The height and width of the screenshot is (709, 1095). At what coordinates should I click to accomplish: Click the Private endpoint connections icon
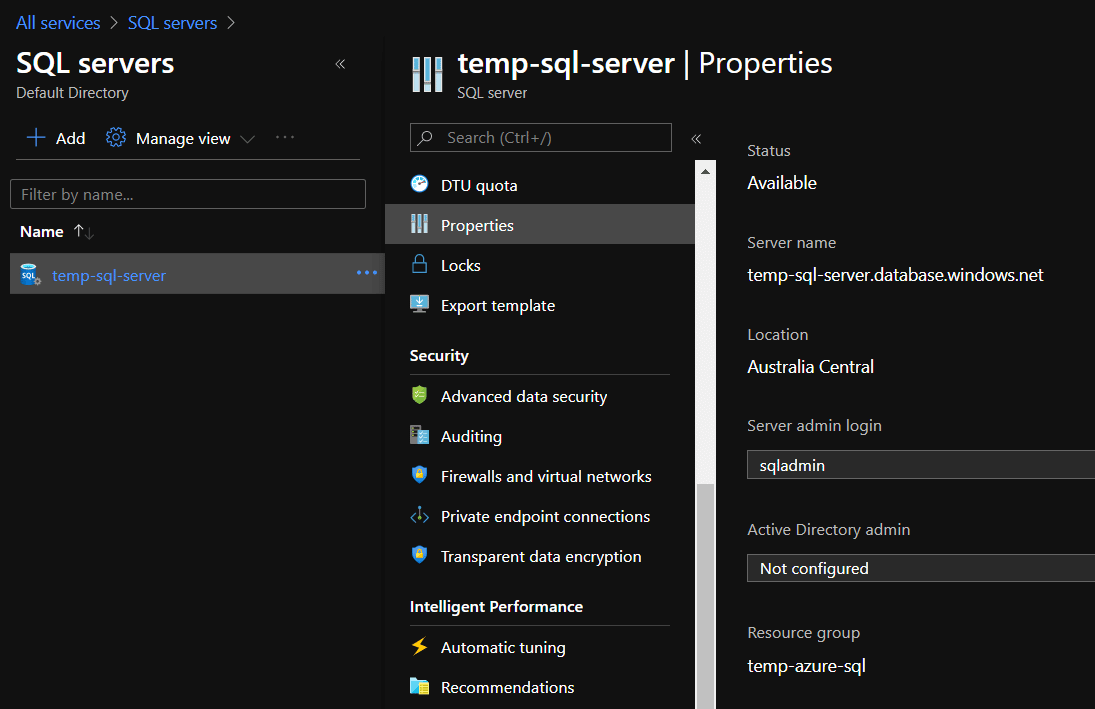[419, 516]
